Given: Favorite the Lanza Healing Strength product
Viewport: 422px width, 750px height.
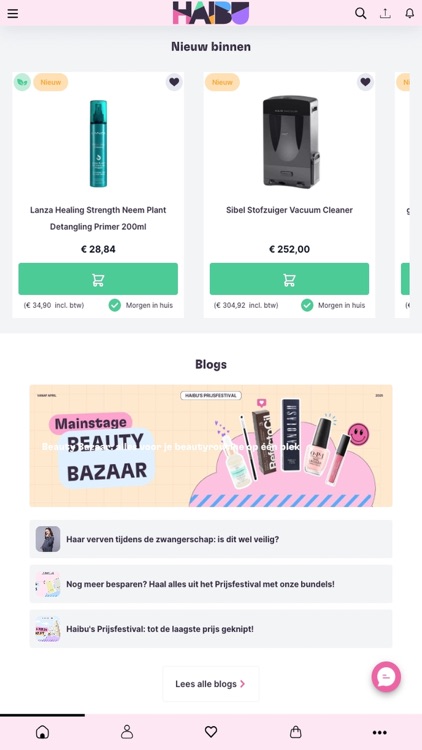Looking at the screenshot, I should click(174, 82).
